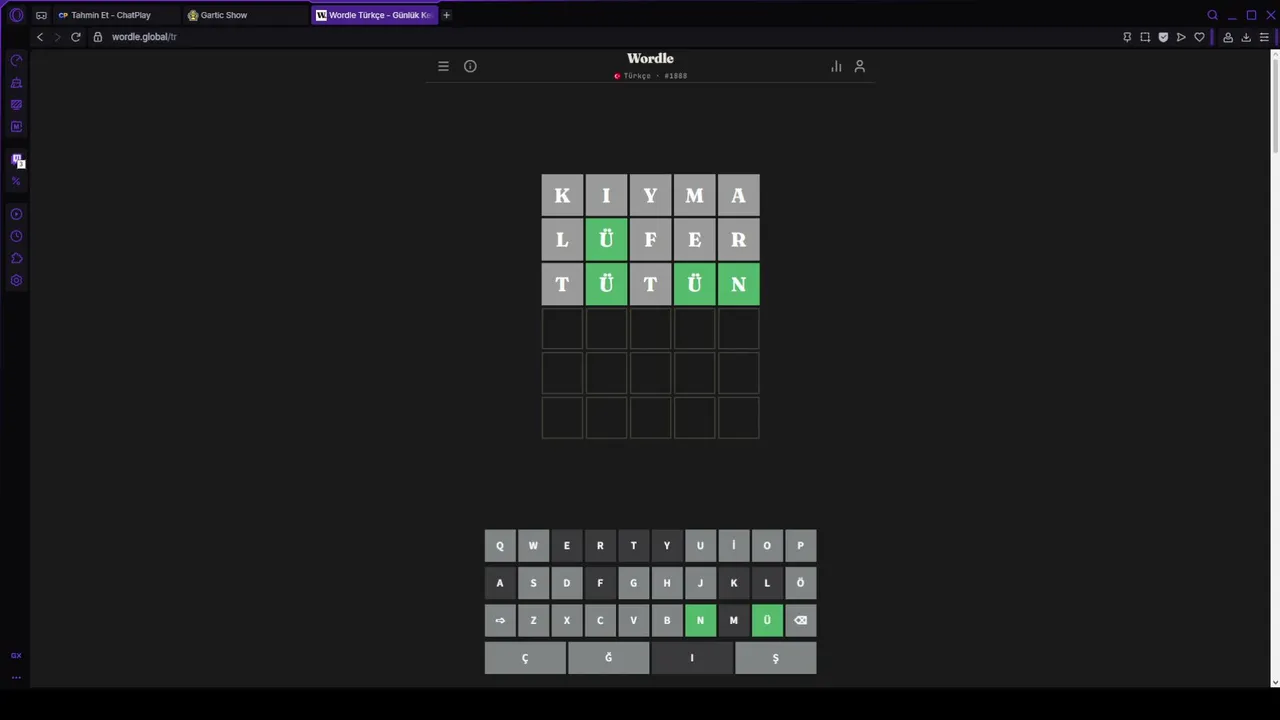Image resolution: width=1280 pixels, height=720 pixels.
Task: Click the Wordle title heading
Action: (x=650, y=58)
